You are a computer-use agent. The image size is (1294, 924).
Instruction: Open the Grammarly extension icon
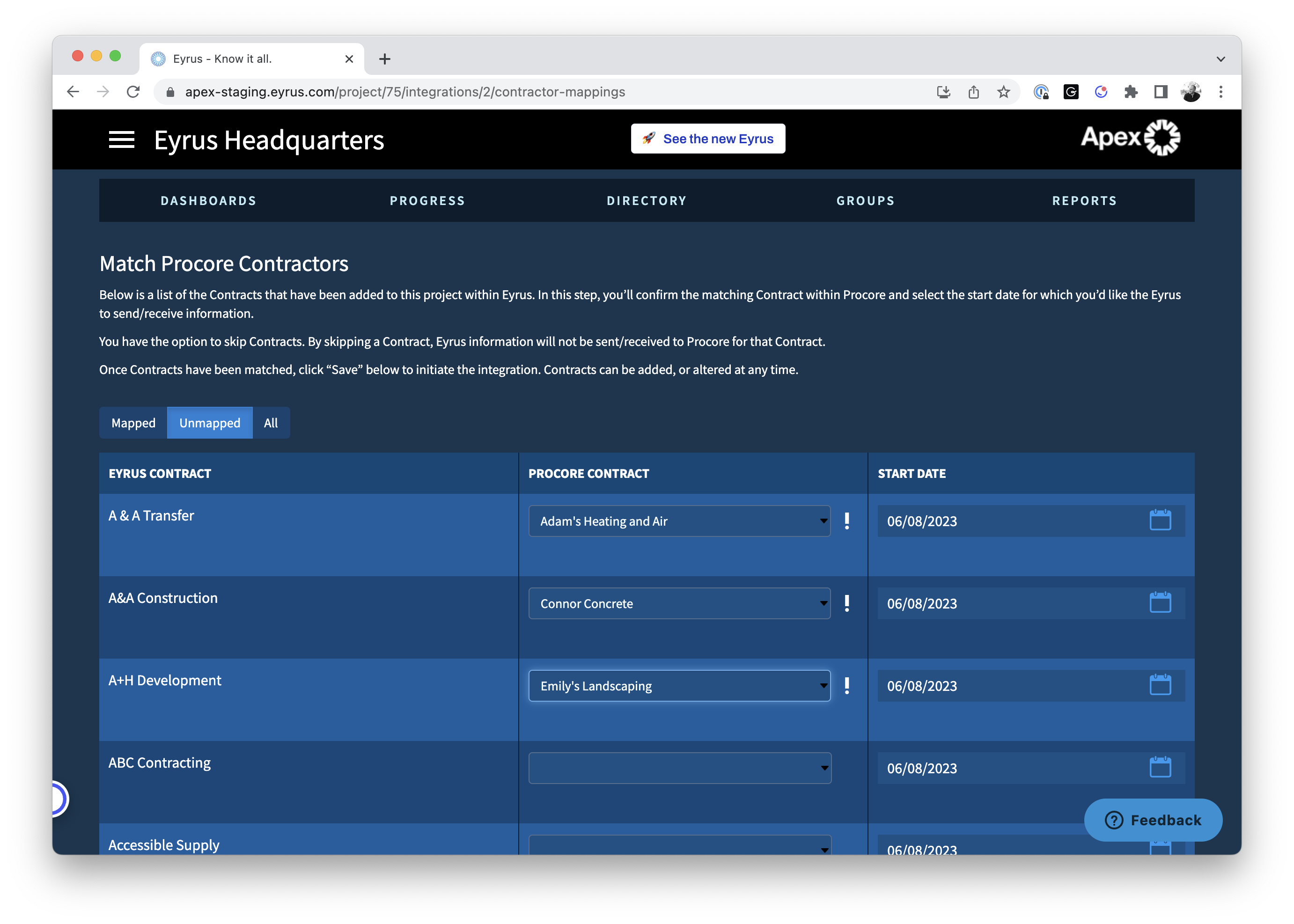1071,92
